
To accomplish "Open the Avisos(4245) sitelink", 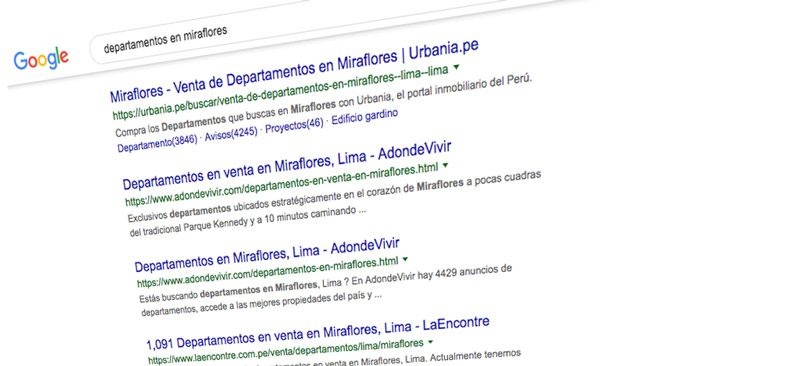I will point(232,134).
